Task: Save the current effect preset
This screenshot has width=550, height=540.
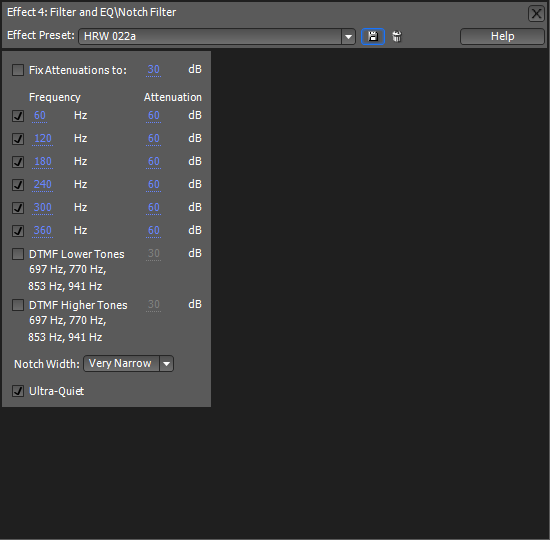Action: (373, 36)
